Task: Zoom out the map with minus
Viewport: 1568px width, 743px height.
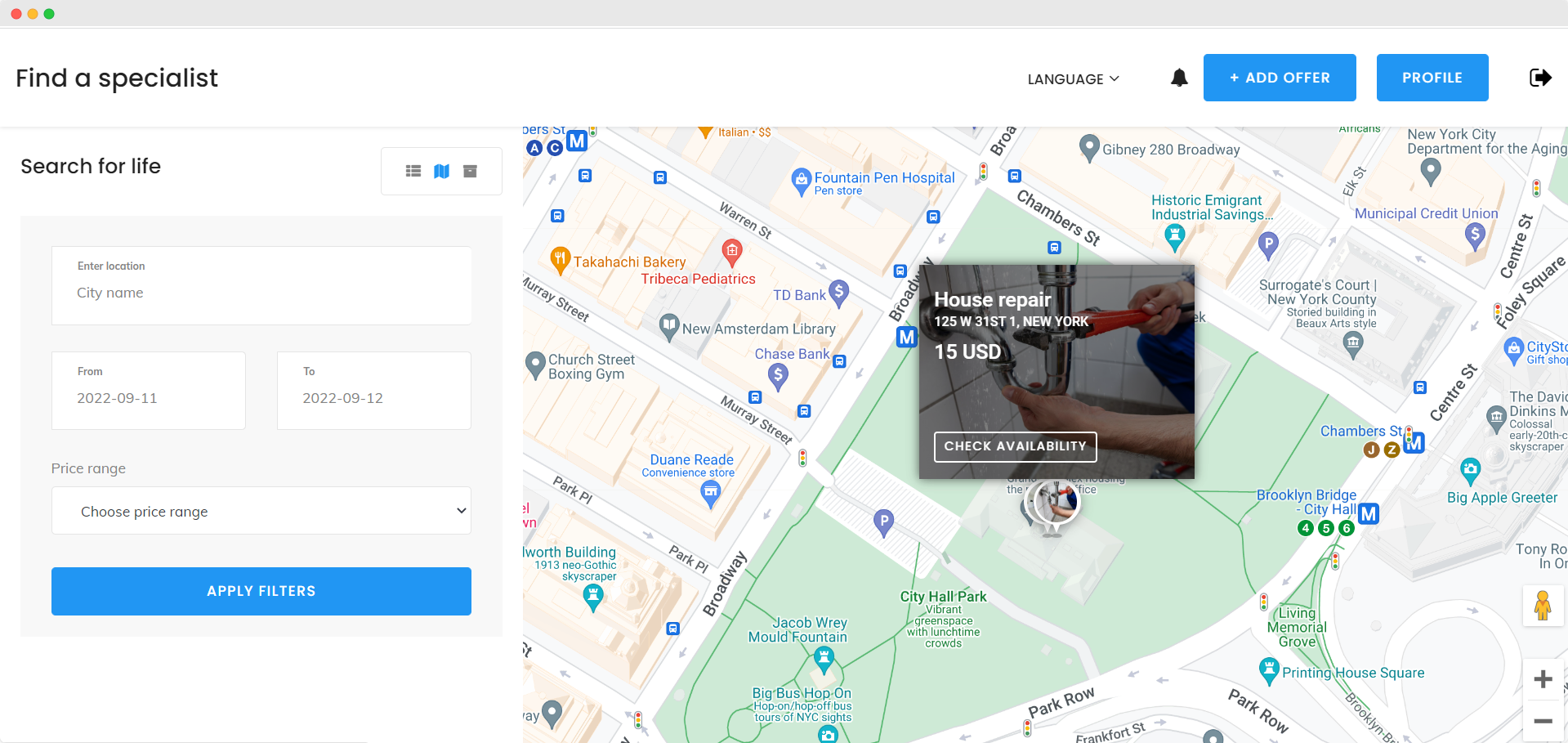Action: [x=1543, y=721]
